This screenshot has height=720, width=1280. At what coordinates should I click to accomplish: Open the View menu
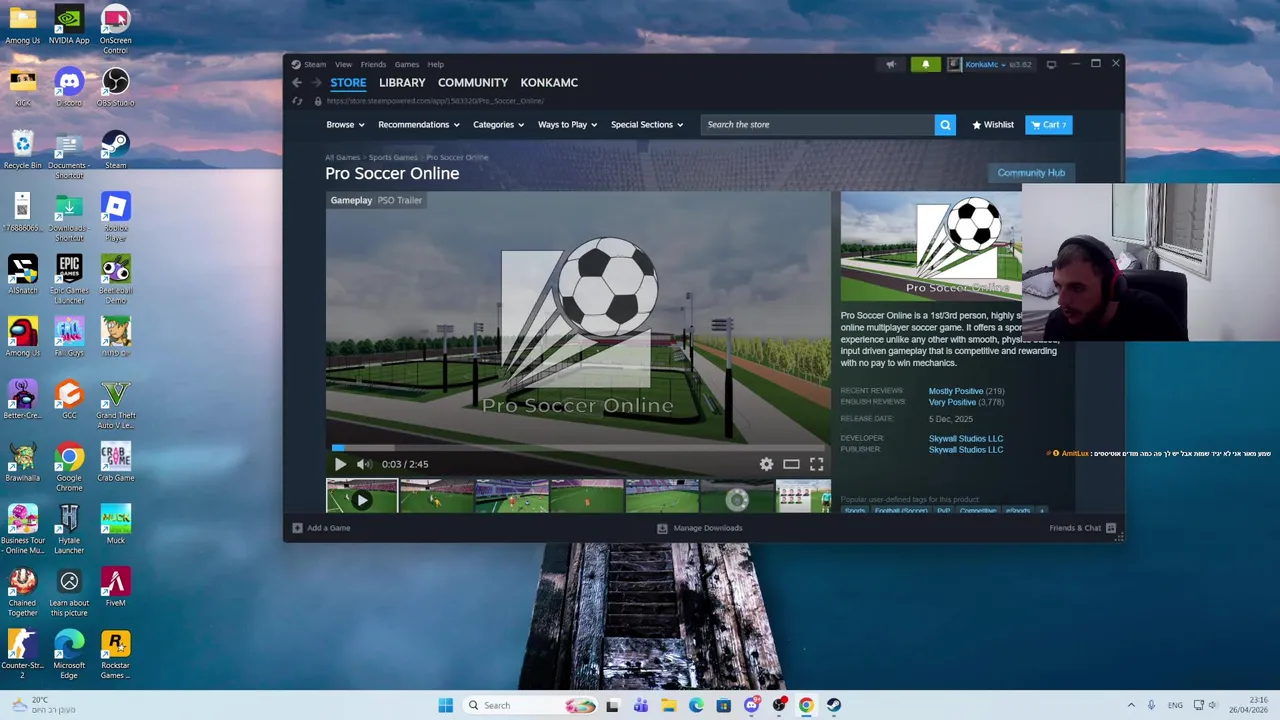343,64
